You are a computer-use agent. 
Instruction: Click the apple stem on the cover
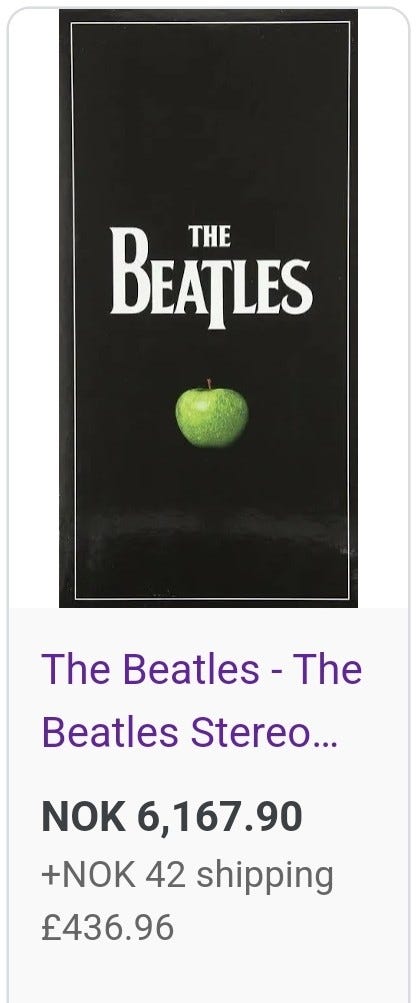209,384
